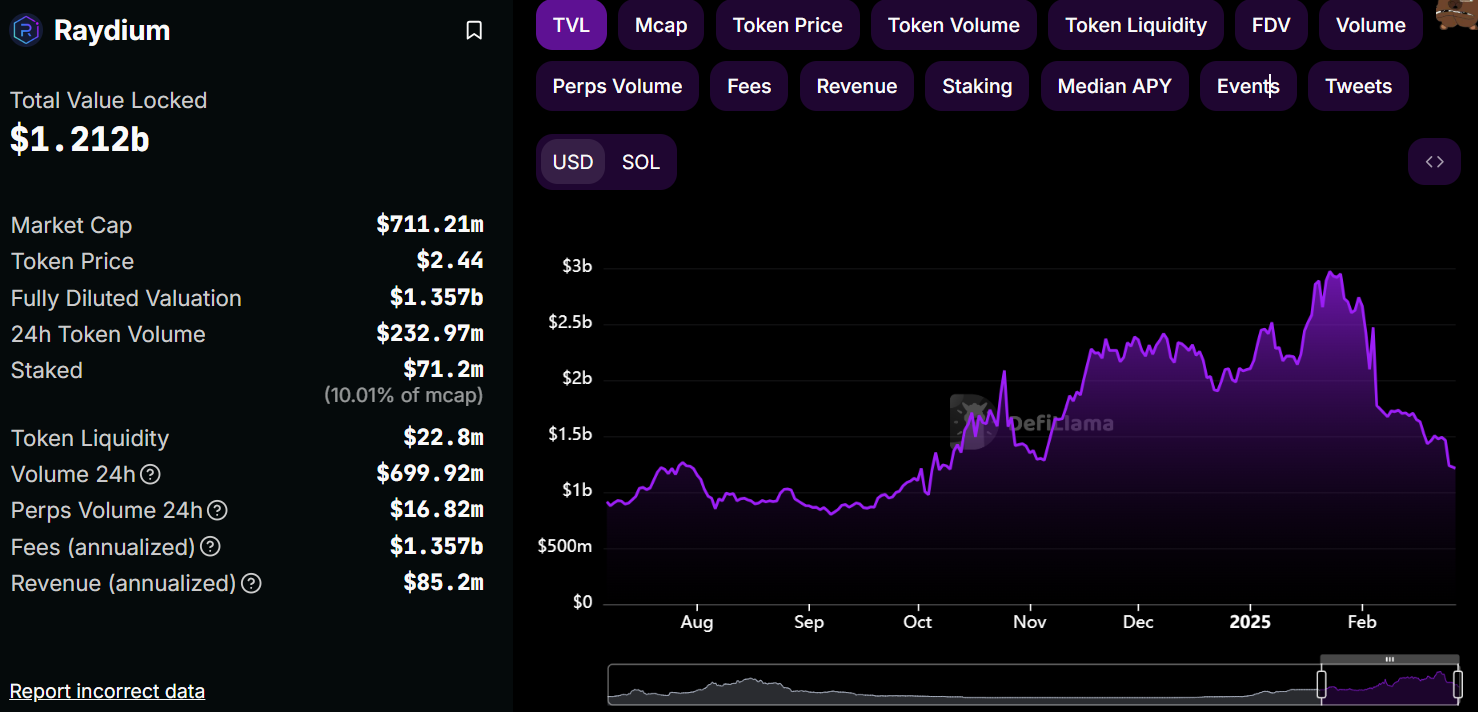Click the $500m y-axis label
The width and height of the screenshot is (1478, 712).
(x=565, y=546)
